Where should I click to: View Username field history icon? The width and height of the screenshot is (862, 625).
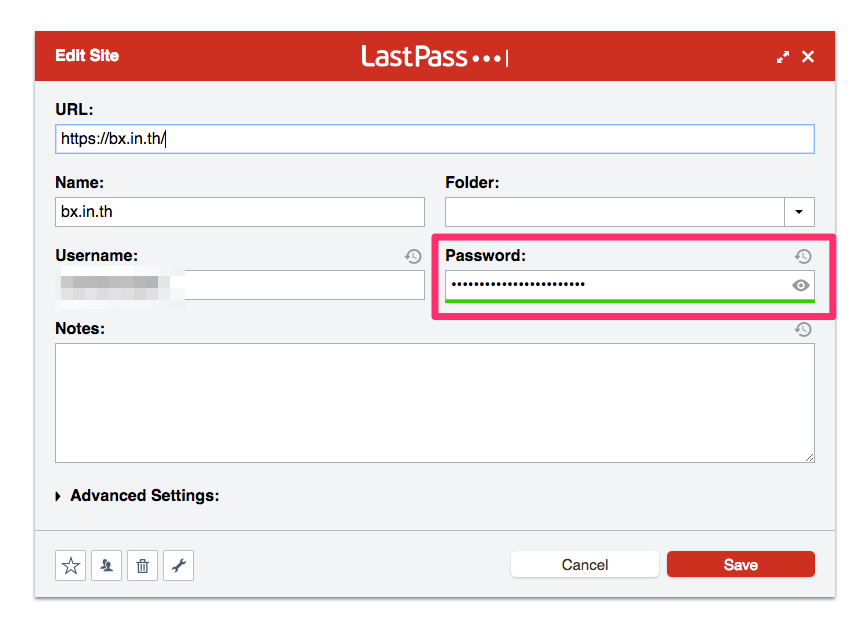[413, 257]
